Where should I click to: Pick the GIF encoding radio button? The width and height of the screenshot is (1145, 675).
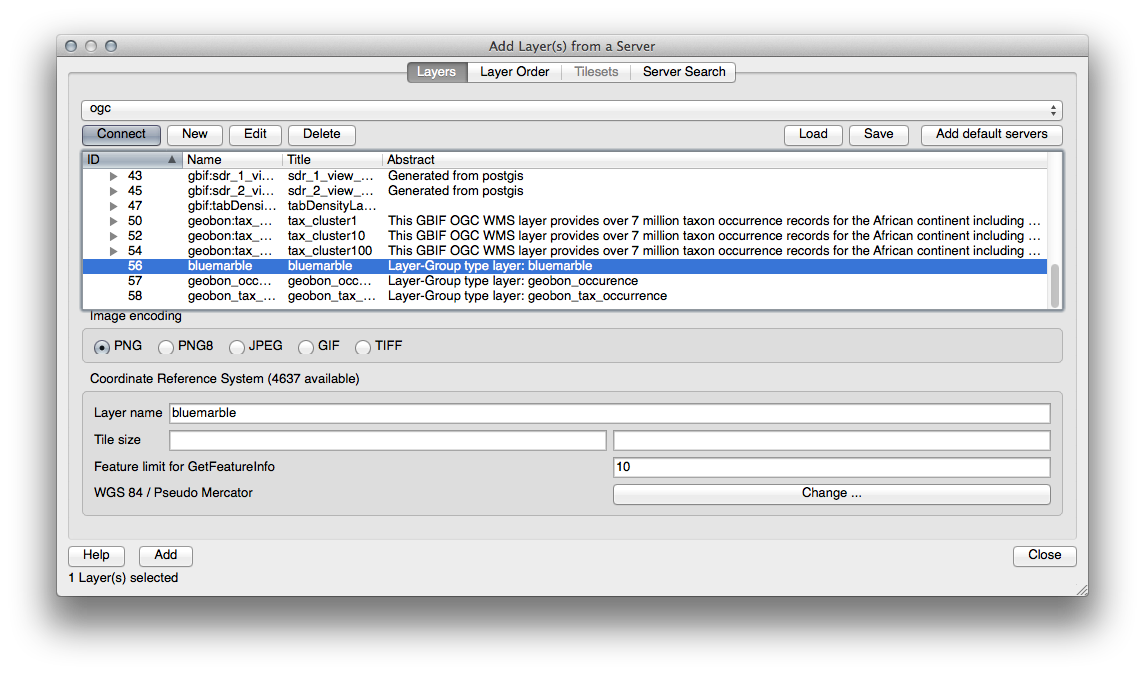pos(306,347)
